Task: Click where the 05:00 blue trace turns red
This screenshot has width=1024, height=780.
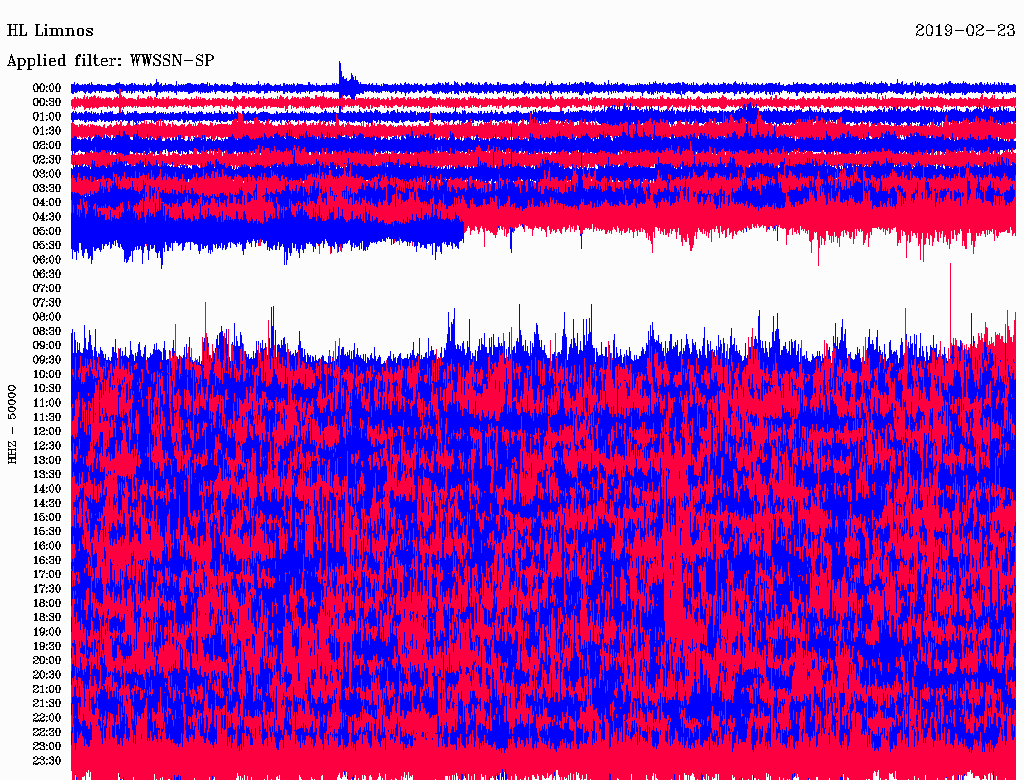Action: coord(463,231)
